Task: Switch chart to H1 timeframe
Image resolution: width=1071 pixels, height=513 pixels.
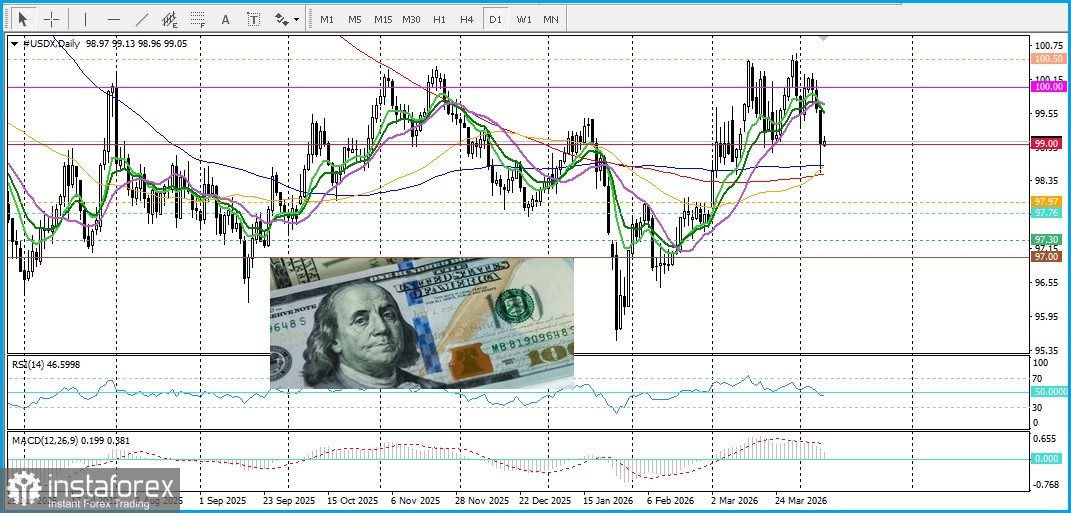Action: [439, 19]
